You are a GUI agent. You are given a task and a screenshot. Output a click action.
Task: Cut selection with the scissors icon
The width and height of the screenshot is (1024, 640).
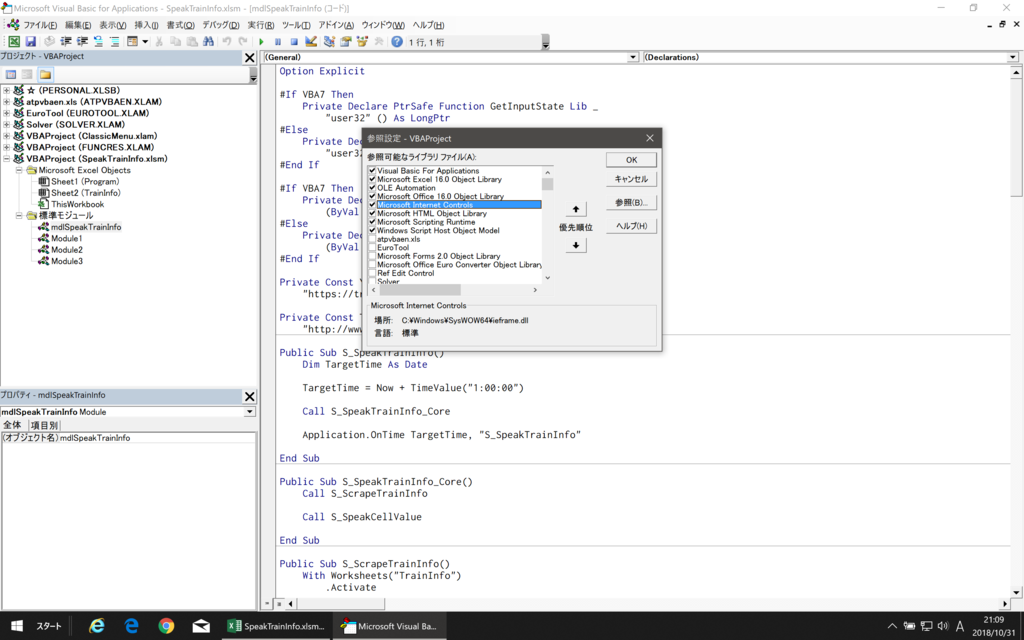pos(159,42)
